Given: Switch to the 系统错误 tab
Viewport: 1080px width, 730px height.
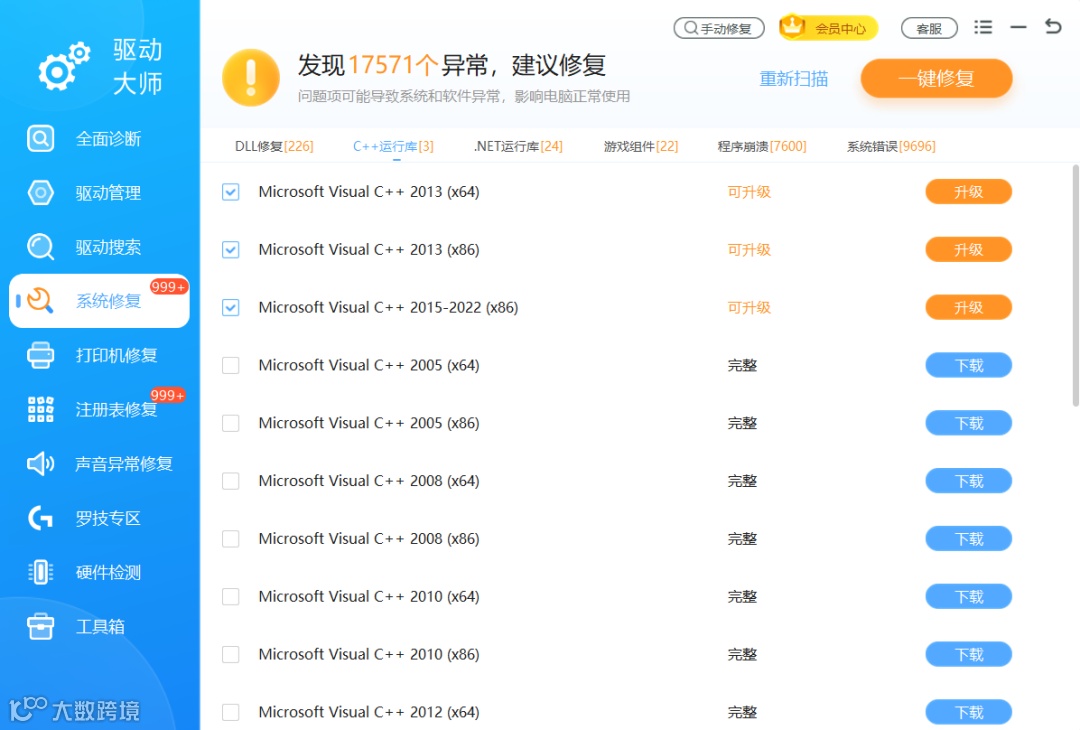Looking at the screenshot, I should pos(891,146).
